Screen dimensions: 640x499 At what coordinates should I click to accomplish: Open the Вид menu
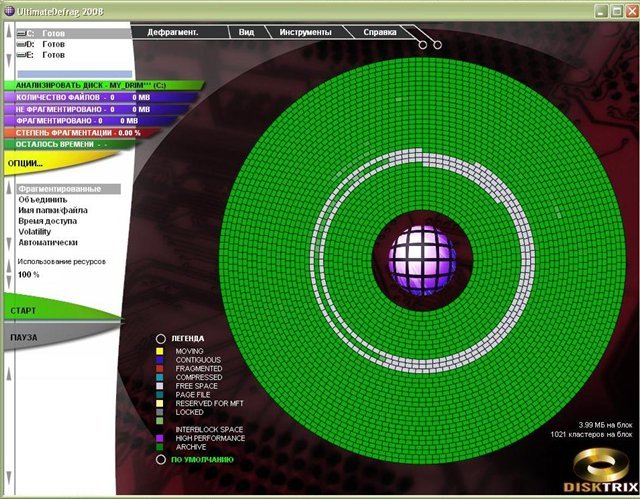point(247,32)
